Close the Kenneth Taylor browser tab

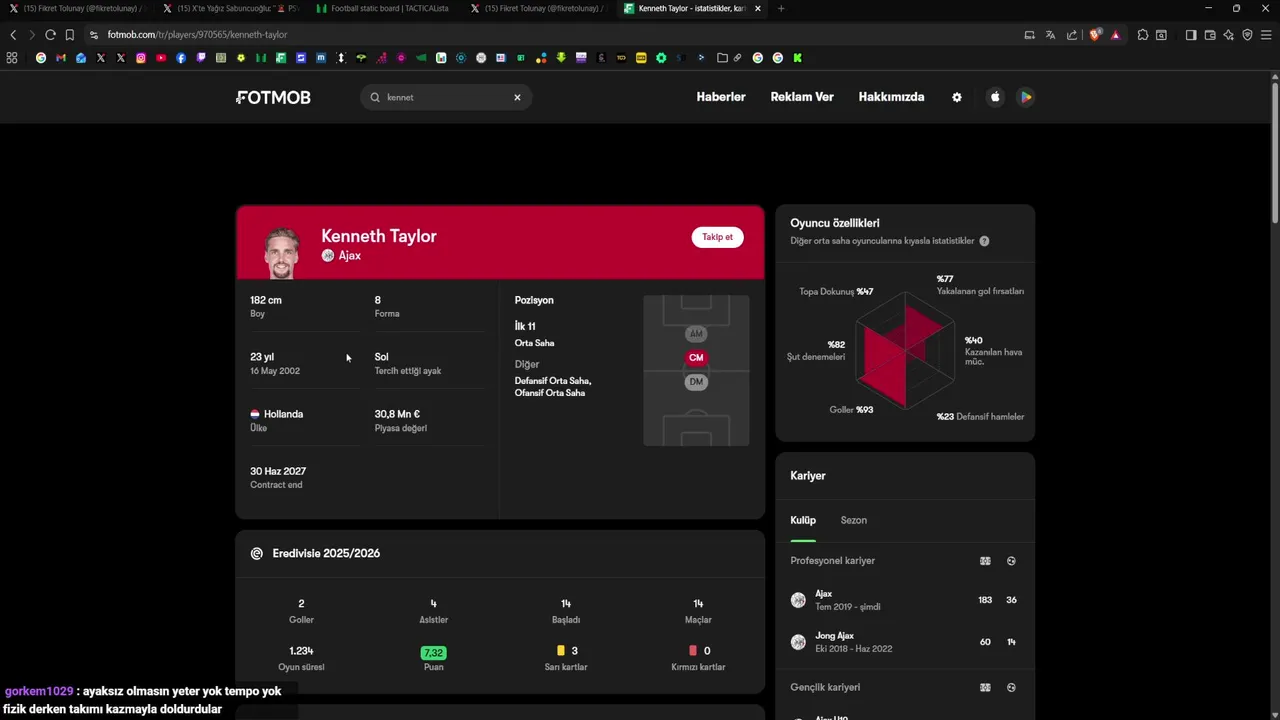point(757,8)
